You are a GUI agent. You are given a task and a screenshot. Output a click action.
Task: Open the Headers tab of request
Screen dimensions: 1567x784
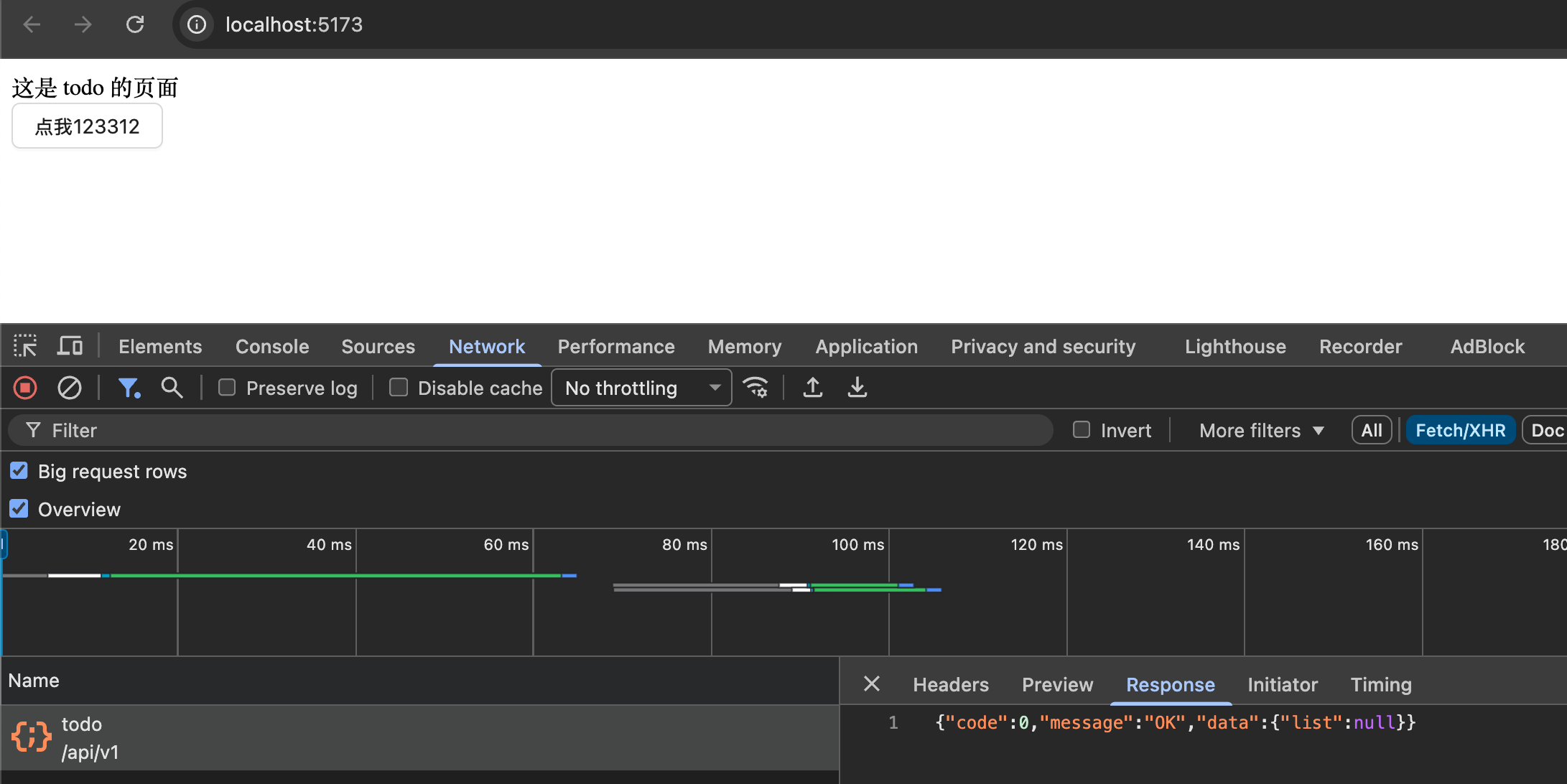pyautogui.click(x=950, y=684)
